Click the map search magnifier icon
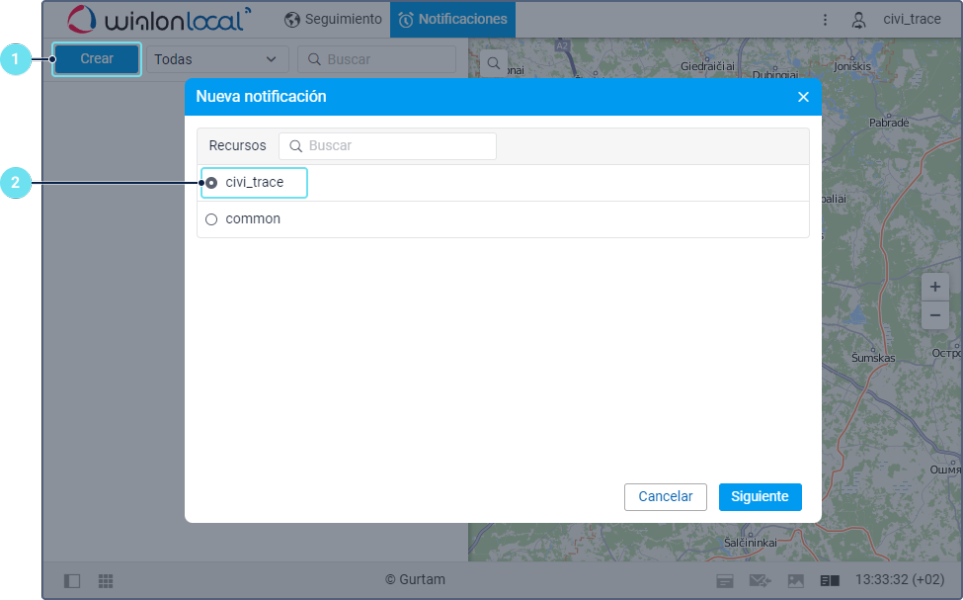Screen dimensions: 963x600 (494, 64)
